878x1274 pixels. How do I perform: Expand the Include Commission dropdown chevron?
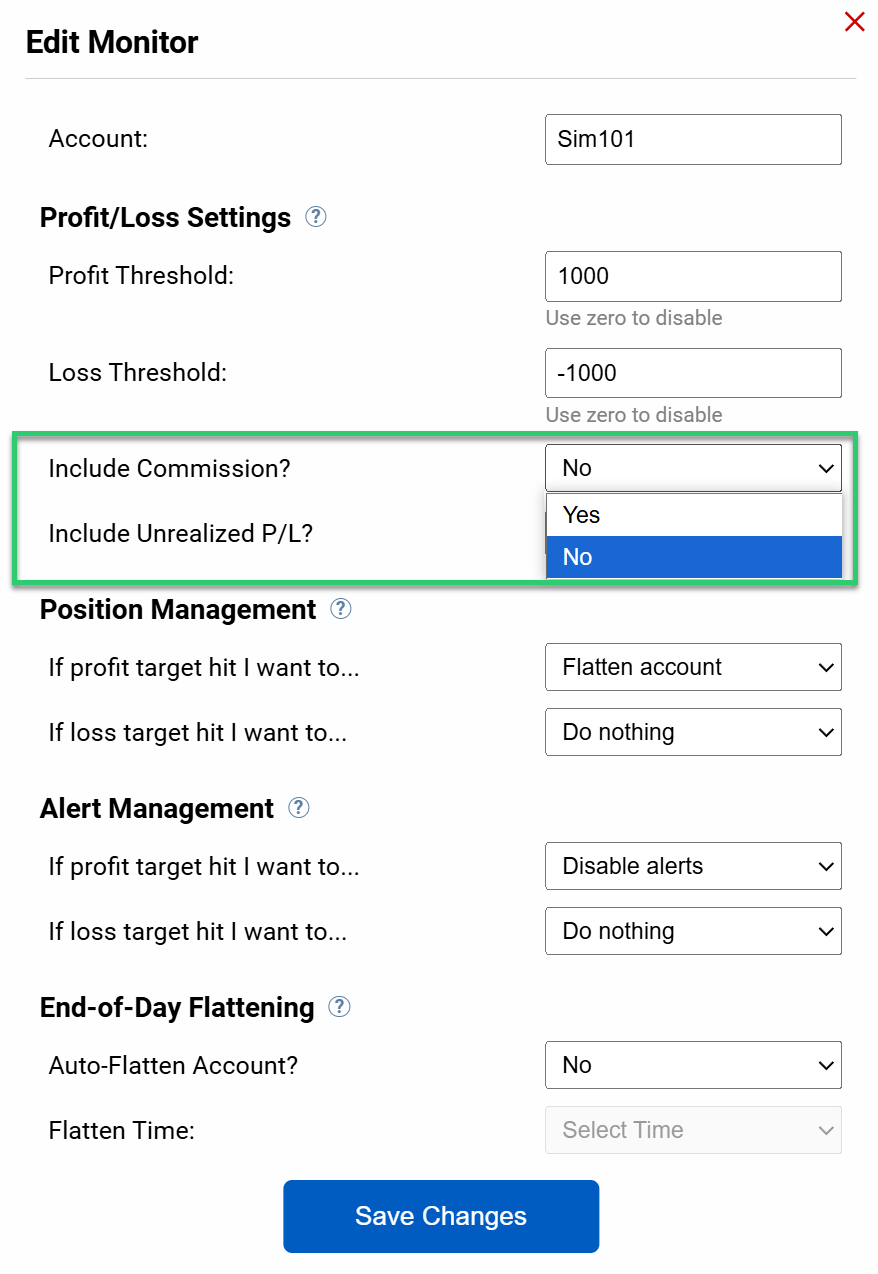pyautogui.click(x=826, y=467)
